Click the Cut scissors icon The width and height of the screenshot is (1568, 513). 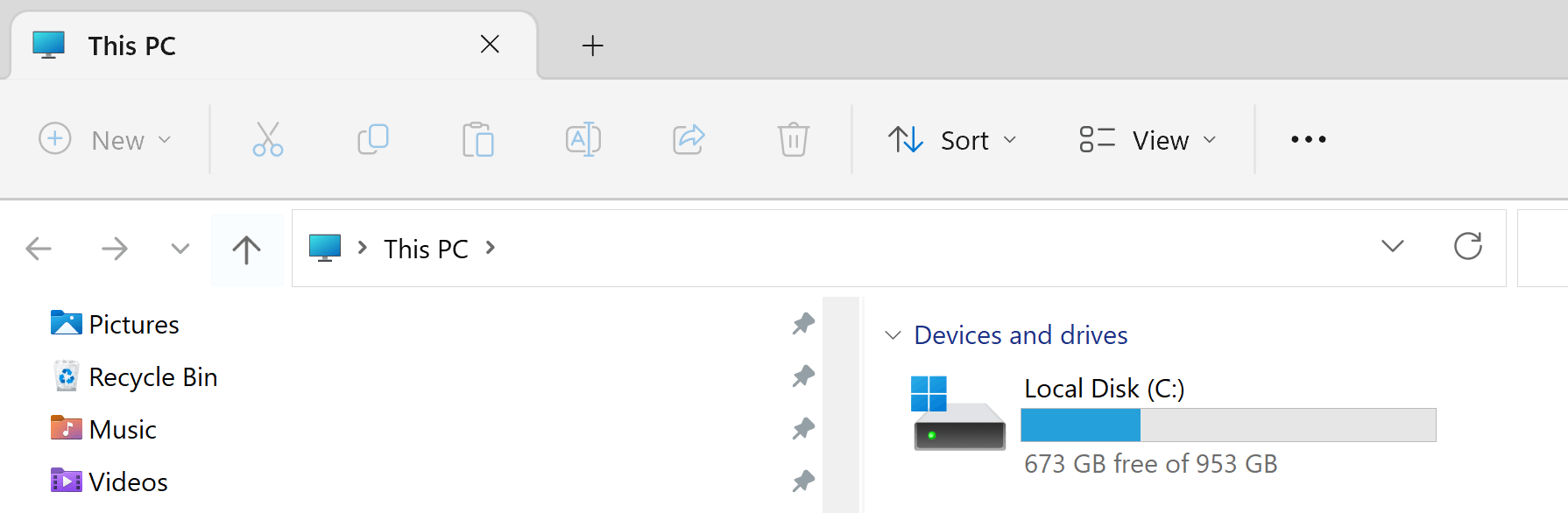click(268, 139)
